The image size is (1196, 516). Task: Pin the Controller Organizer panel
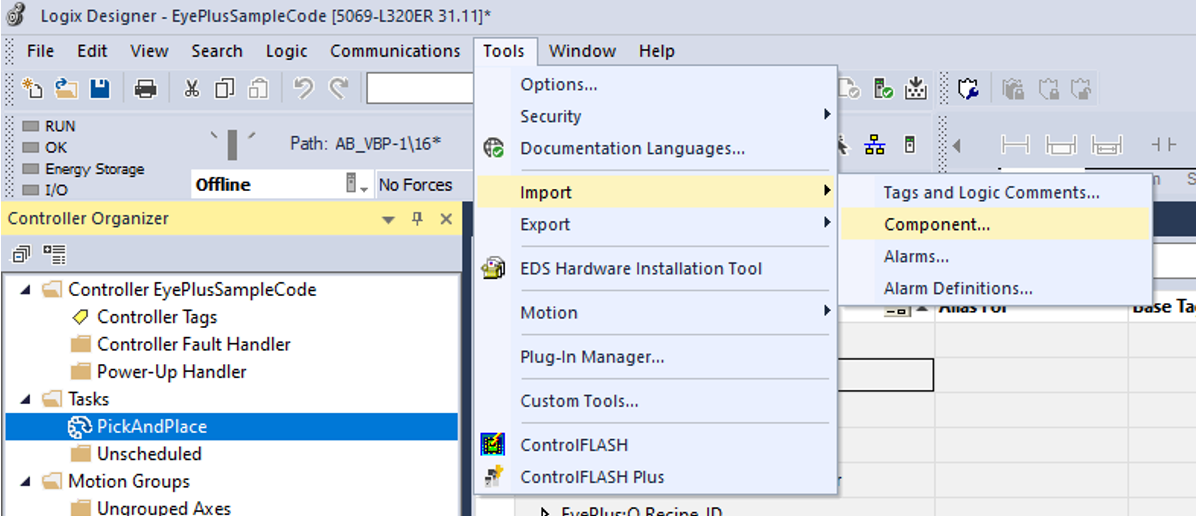(418, 219)
